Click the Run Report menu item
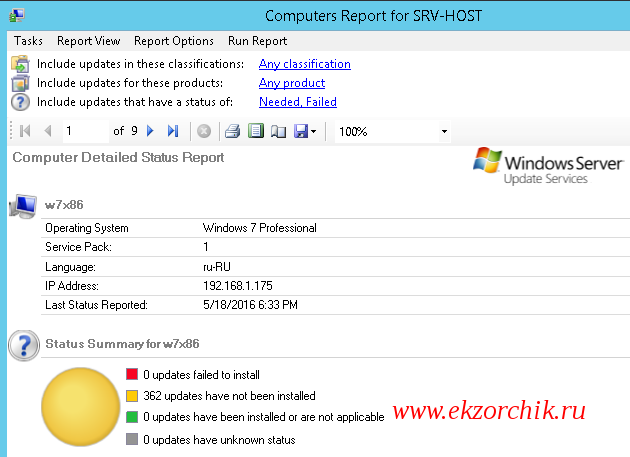The height and width of the screenshot is (457, 630). coord(258,41)
